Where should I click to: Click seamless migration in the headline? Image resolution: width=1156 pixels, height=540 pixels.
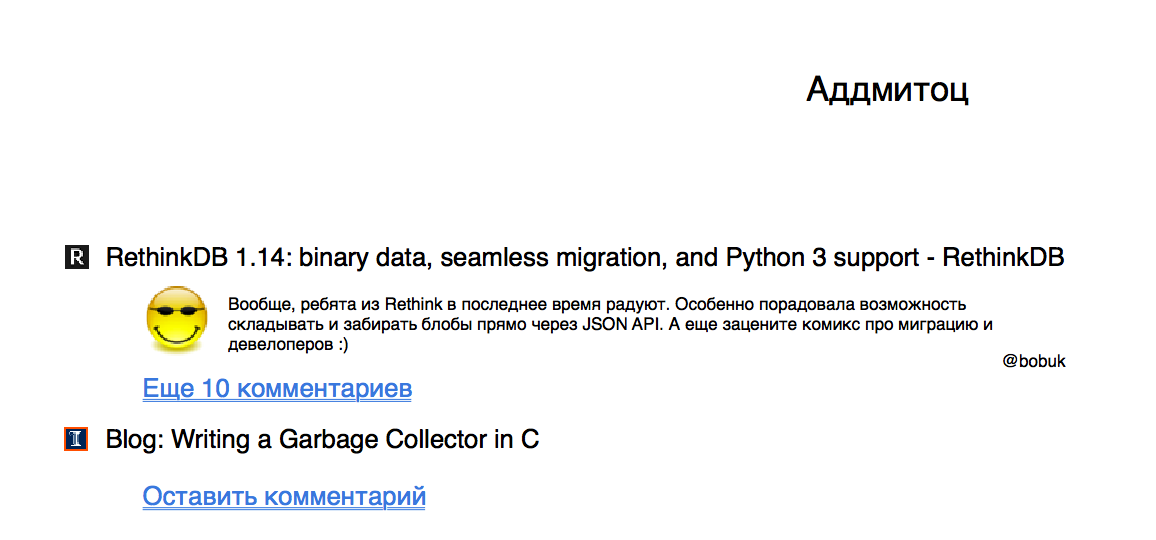(x=552, y=258)
